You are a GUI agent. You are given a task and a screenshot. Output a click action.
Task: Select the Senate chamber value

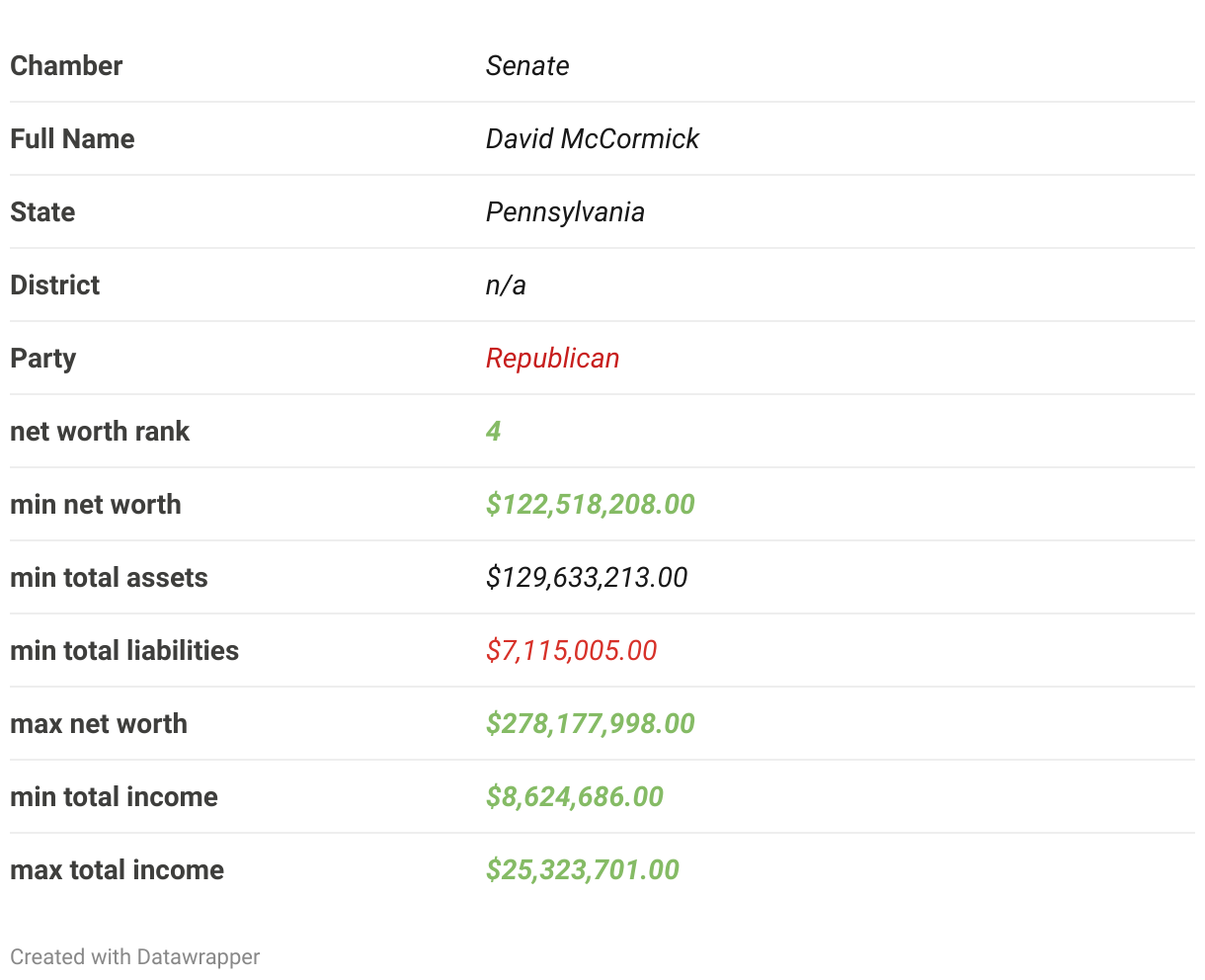tap(527, 65)
